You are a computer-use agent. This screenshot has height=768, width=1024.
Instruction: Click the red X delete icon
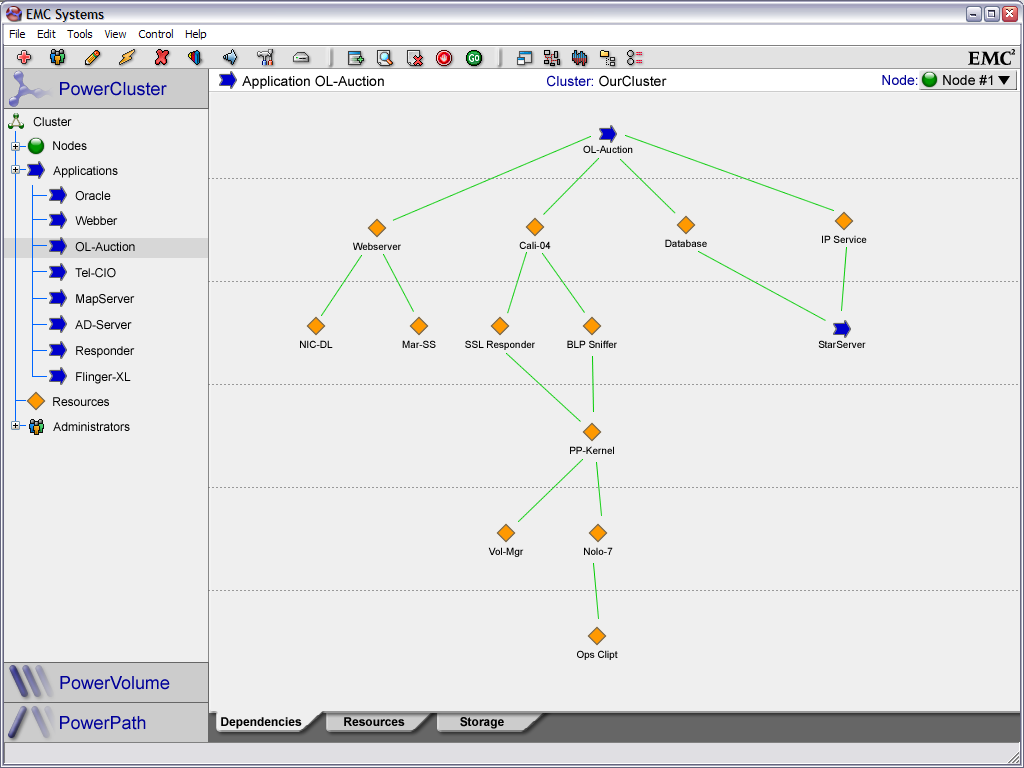[x=162, y=57]
